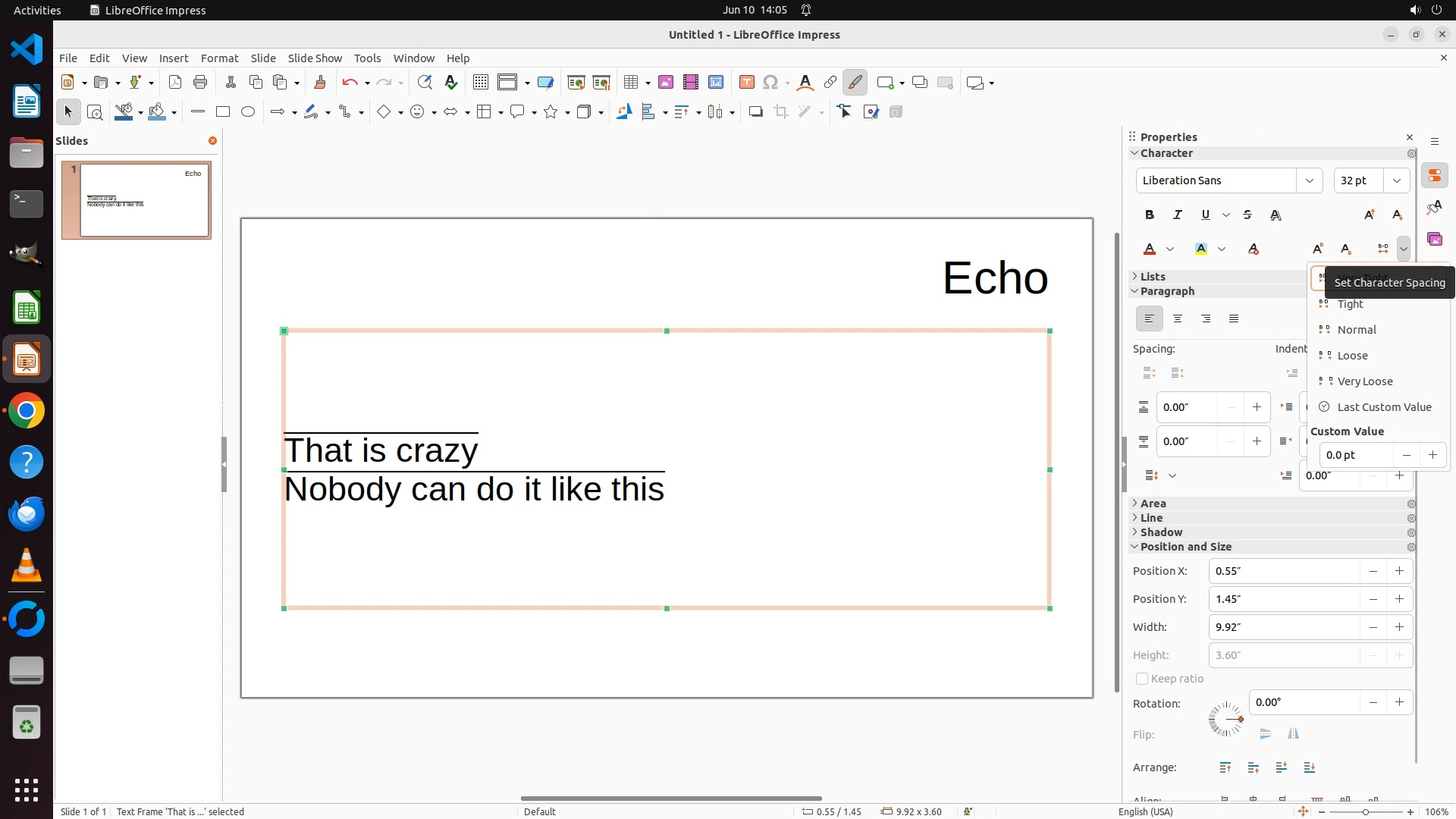Viewport: 1456px width, 819px height.
Task: Open the font size dropdown
Action: click(1396, 180)
